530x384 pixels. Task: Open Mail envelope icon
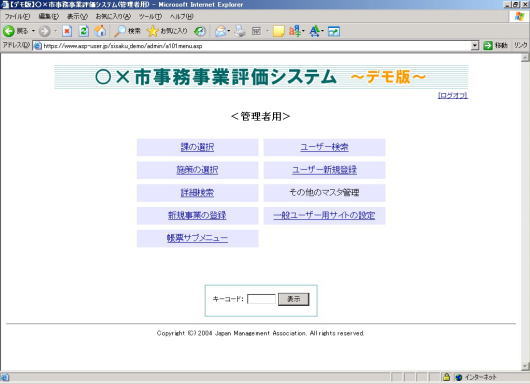[220, 31]
